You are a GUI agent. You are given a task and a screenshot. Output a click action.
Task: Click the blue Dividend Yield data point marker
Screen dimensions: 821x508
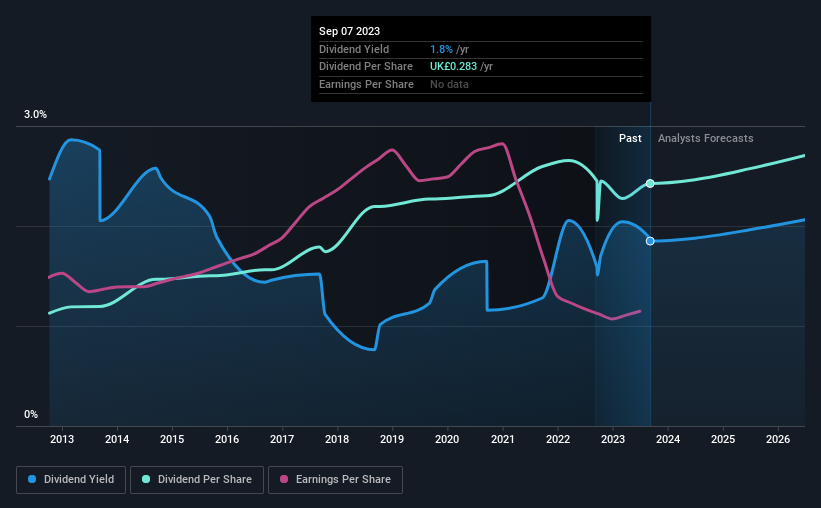650,241
